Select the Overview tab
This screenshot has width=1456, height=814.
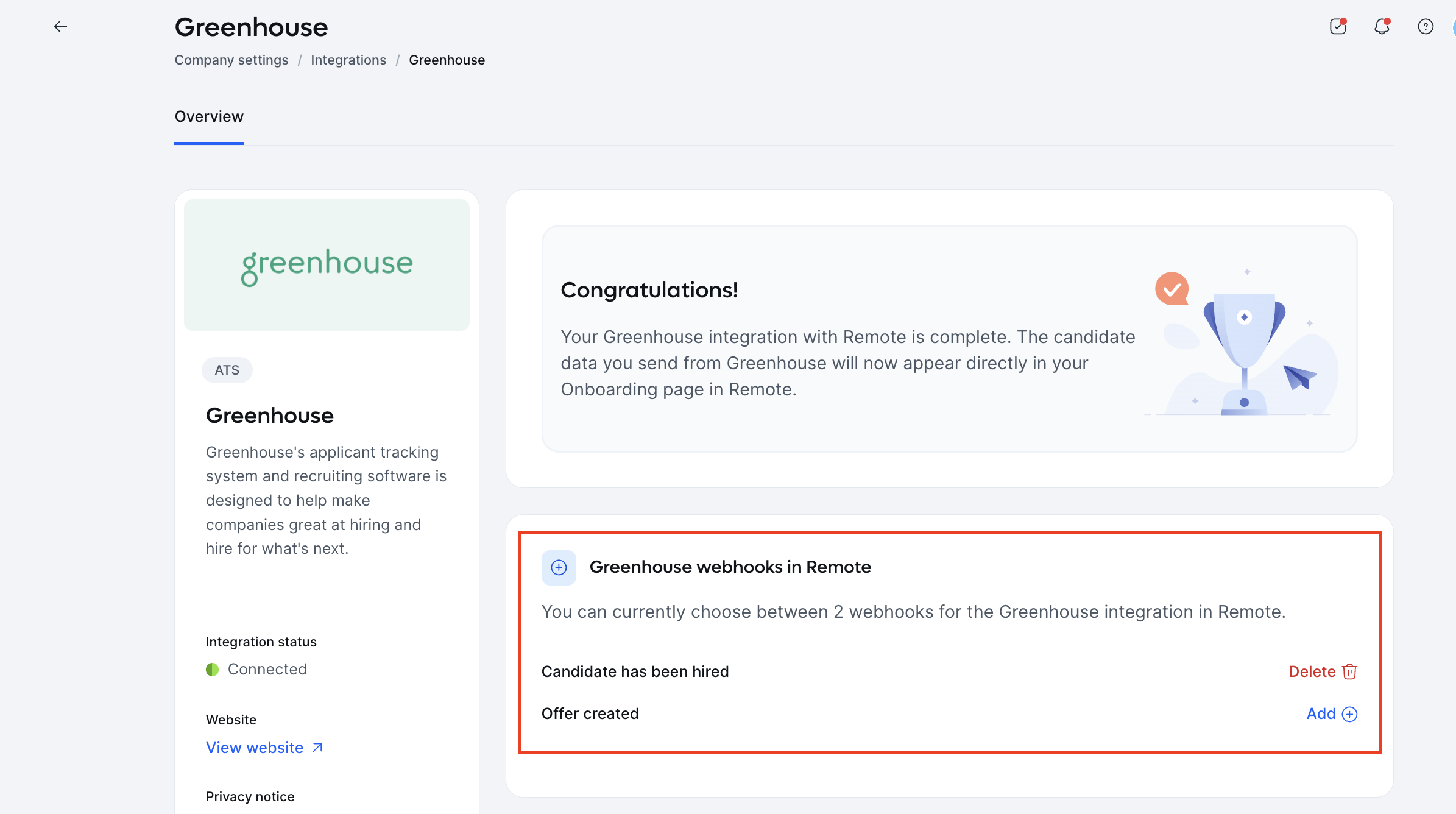[209, 117]
